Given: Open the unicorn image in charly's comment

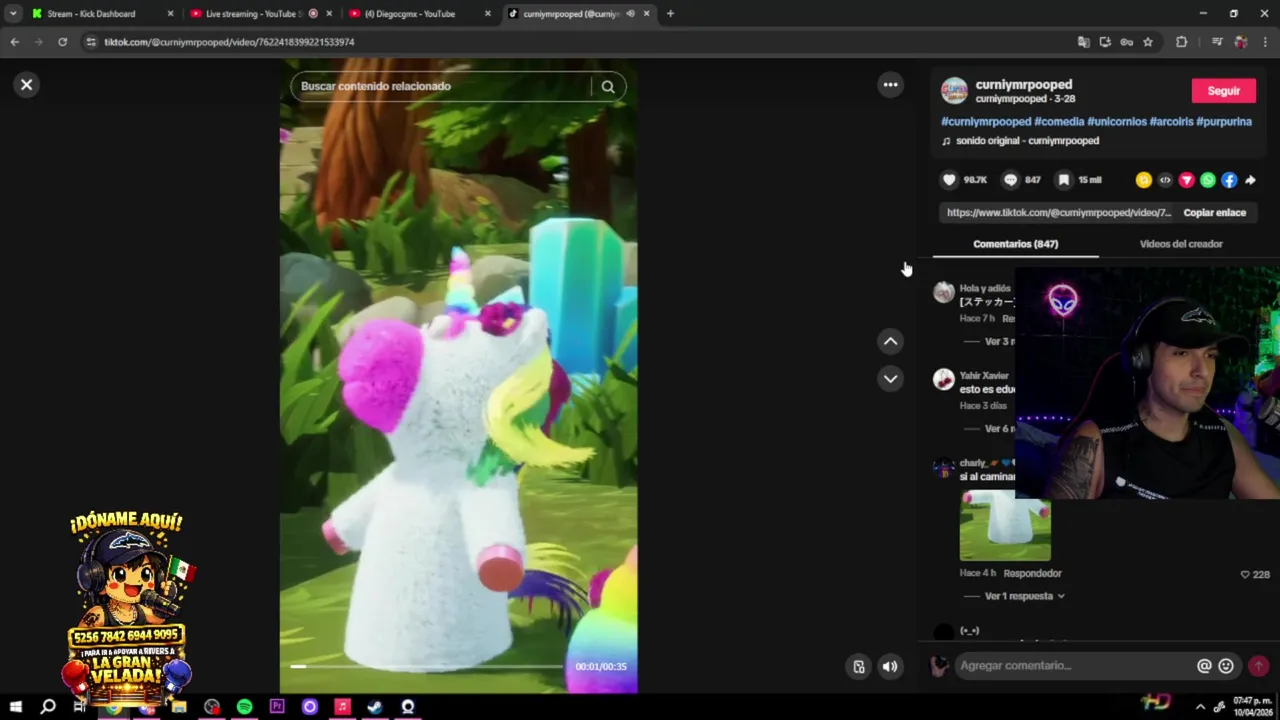Looking at the screenshot, I should pyautogui.click(x=1005, y=526).
